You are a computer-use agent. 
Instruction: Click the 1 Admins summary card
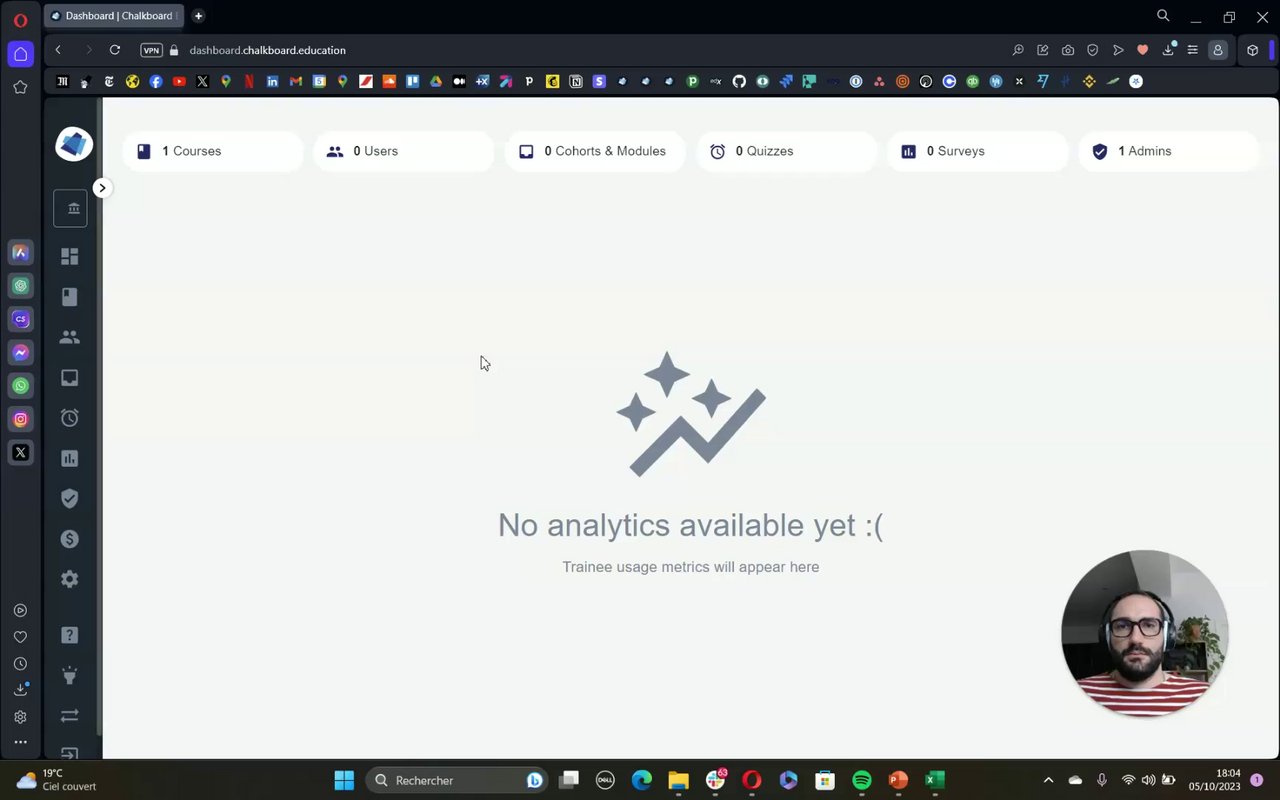click(x=1168, y=151)
